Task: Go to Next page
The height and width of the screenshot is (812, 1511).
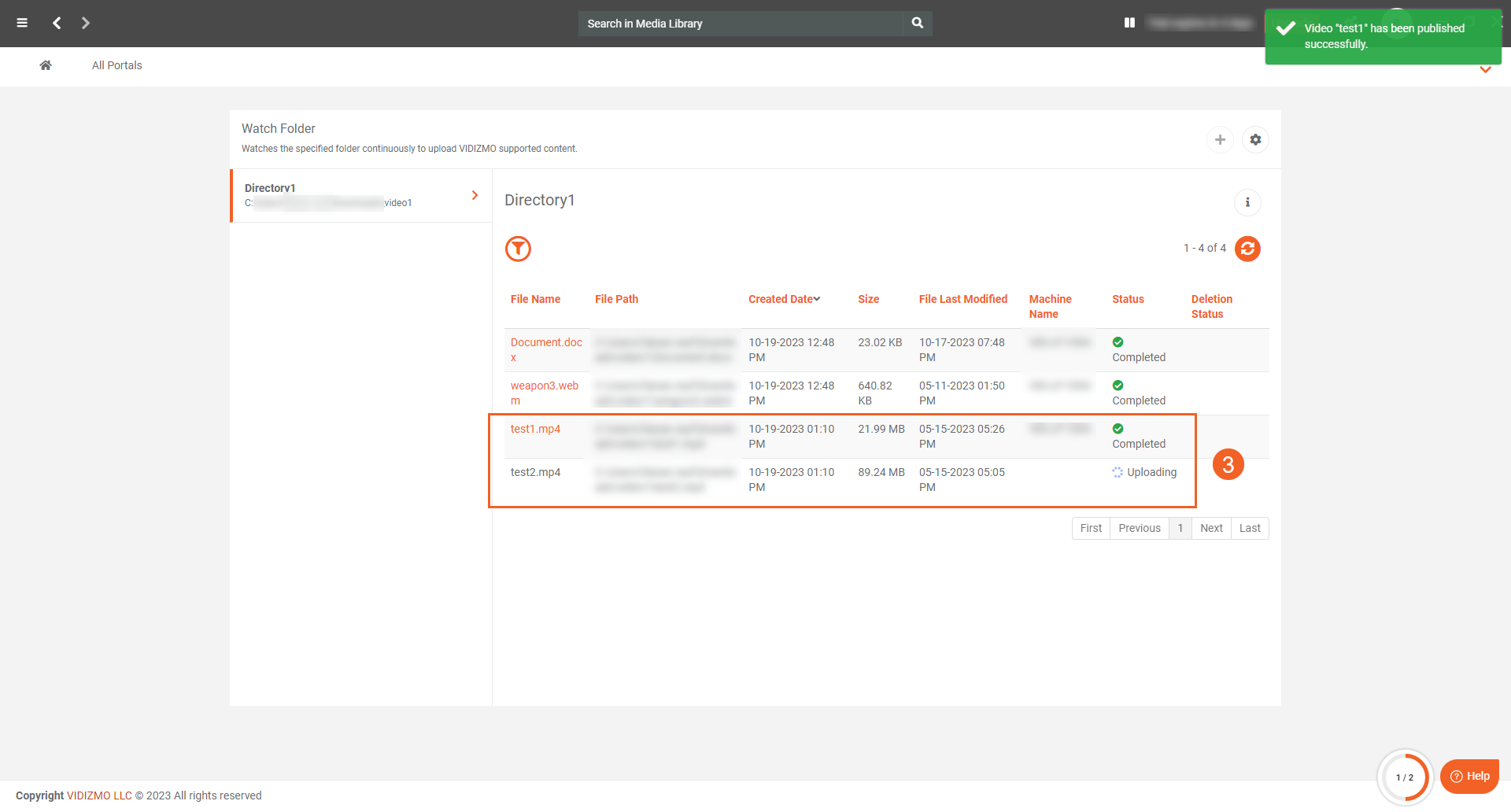Action: [x=1211, y=528]
